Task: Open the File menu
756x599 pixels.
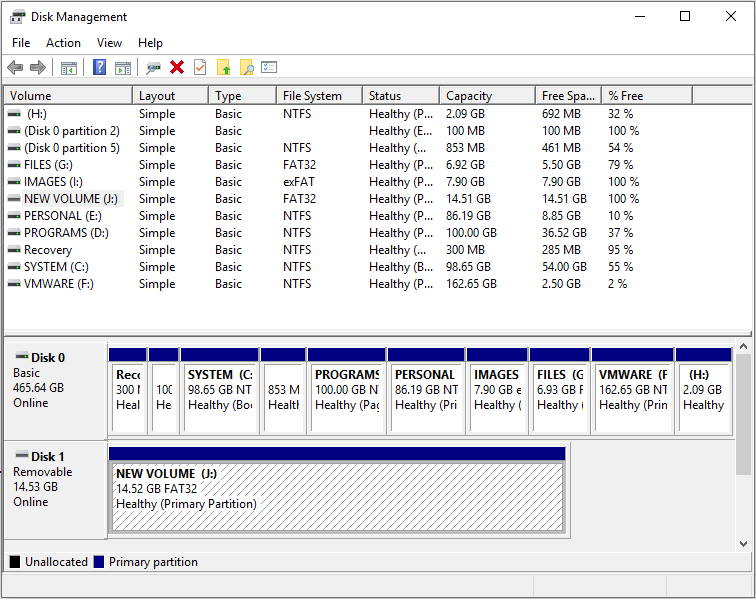Action: tap(21, 43)
